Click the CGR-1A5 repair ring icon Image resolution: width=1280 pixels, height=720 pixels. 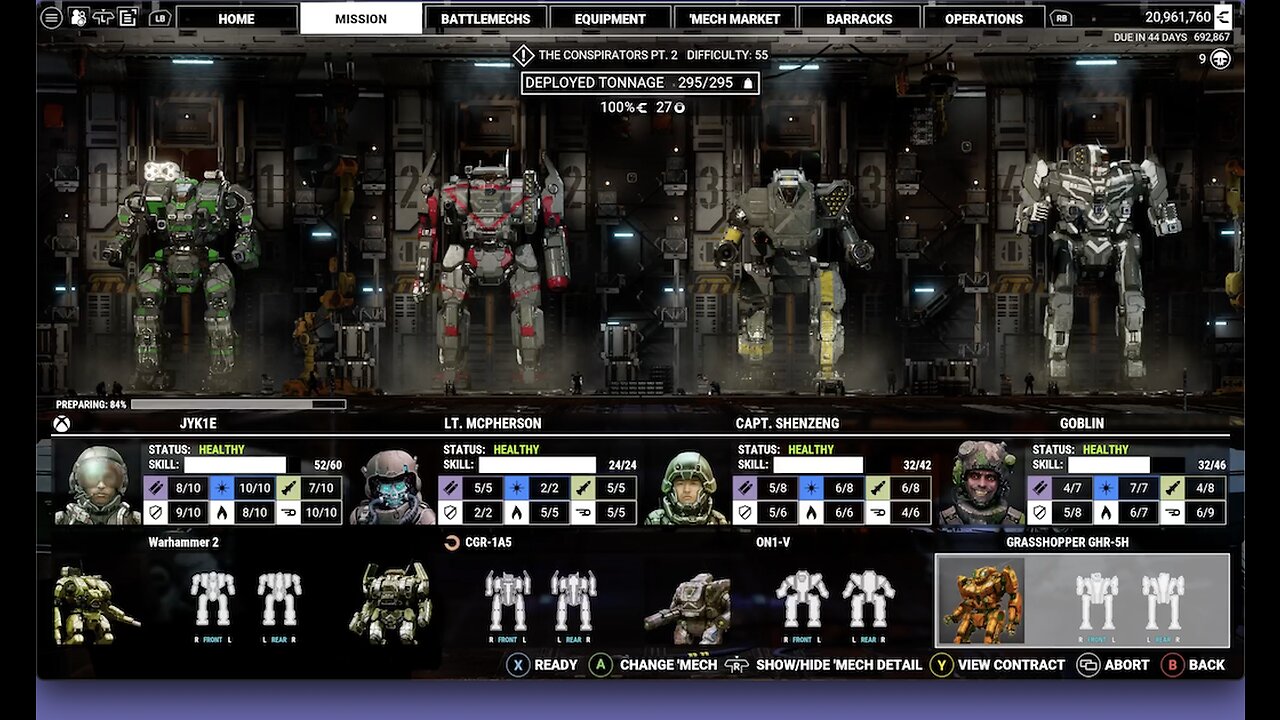click(452, 543)
